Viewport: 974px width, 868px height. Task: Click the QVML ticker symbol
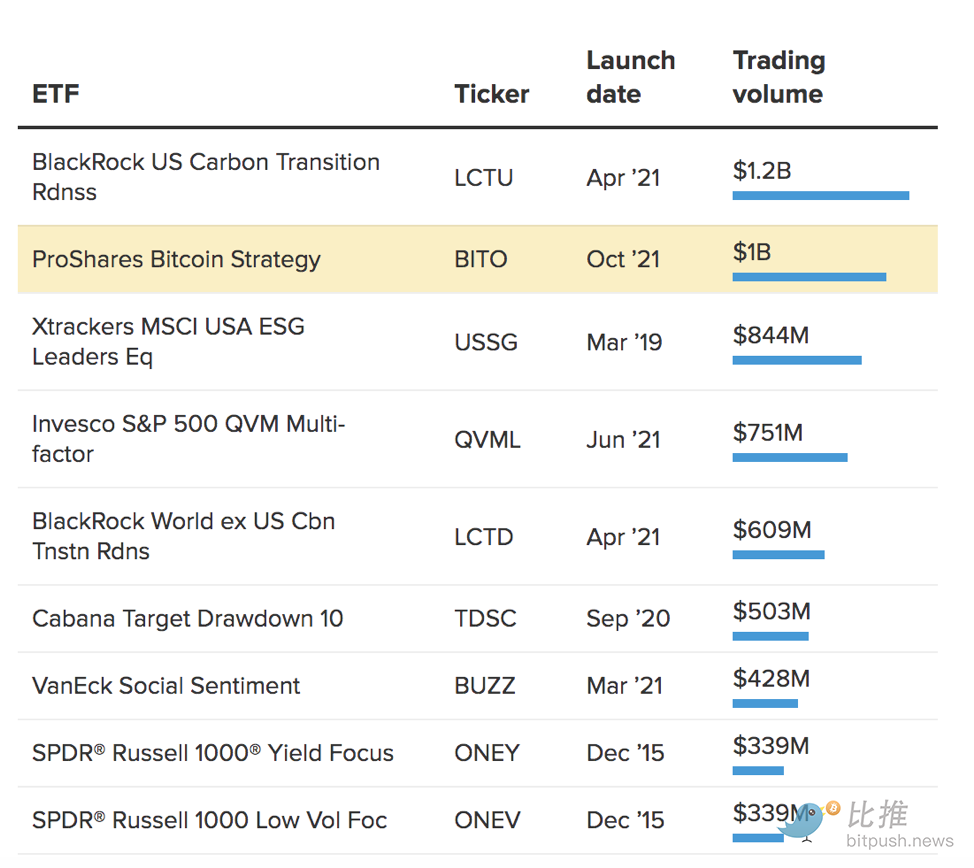click(x=487, y=439)
